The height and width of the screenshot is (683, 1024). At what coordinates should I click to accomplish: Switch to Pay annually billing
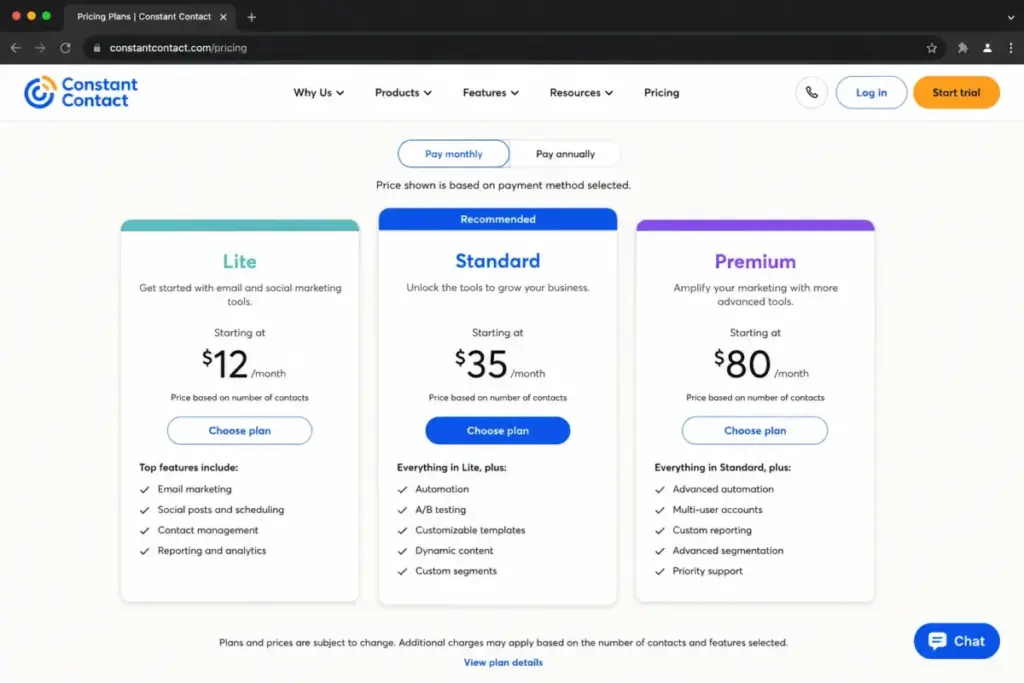coord(565,153)
